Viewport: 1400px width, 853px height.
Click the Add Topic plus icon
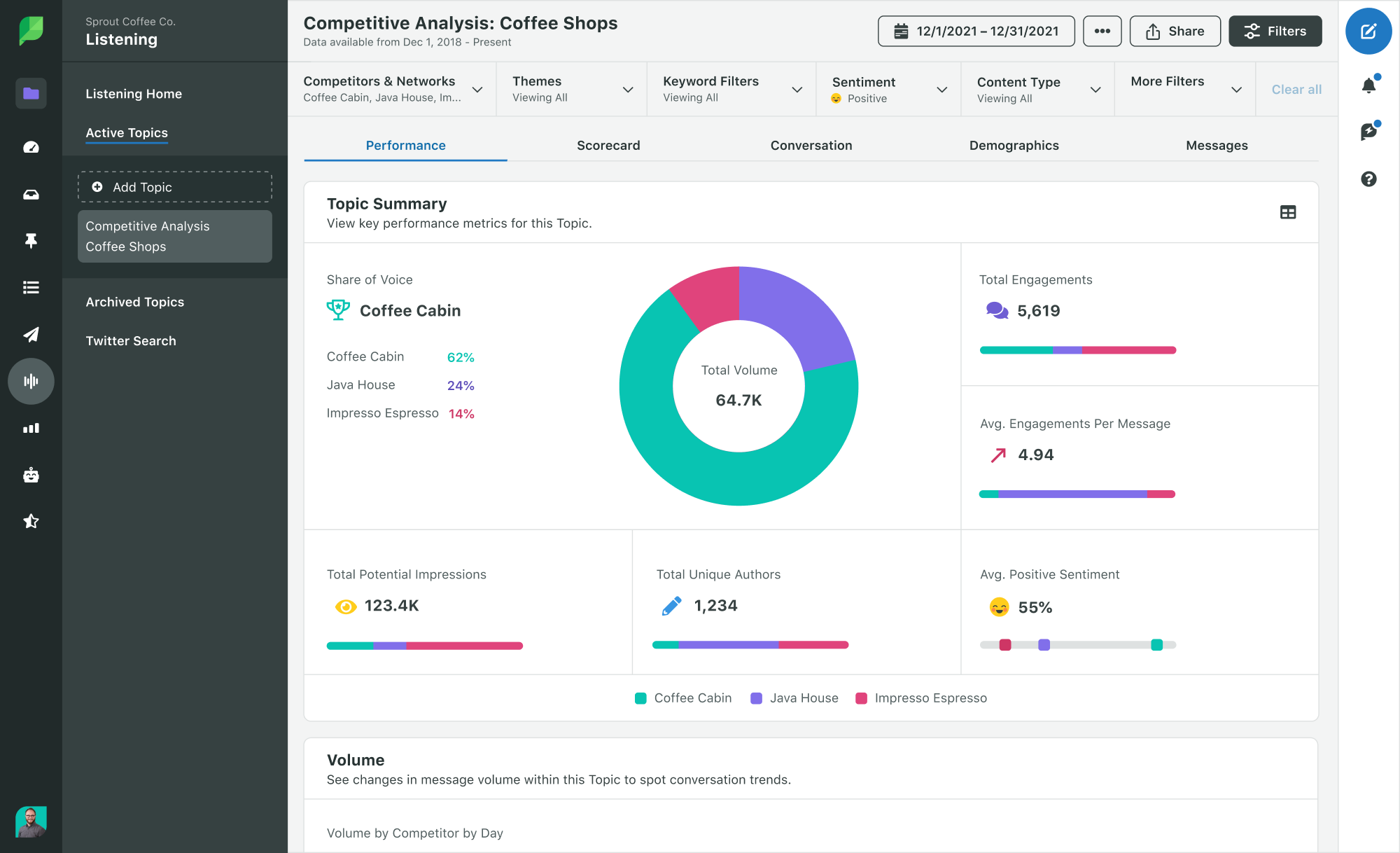[x=97, y=187]
